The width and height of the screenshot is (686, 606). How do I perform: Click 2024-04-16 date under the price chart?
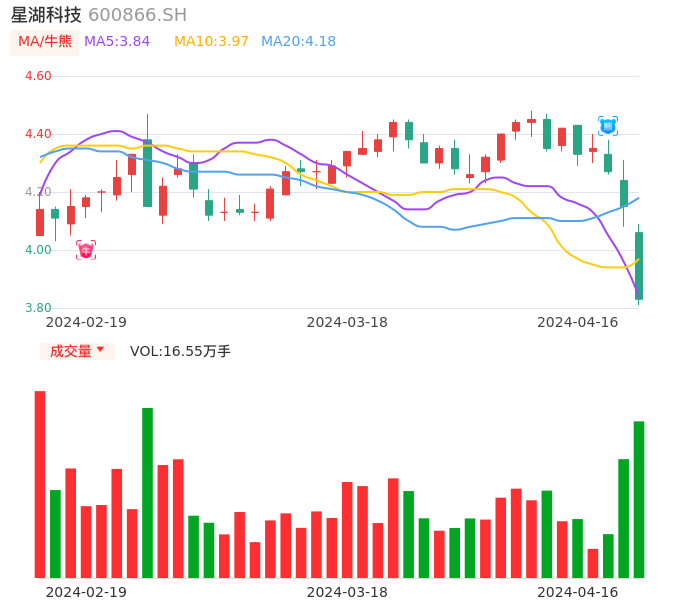[x=578, y=322]
